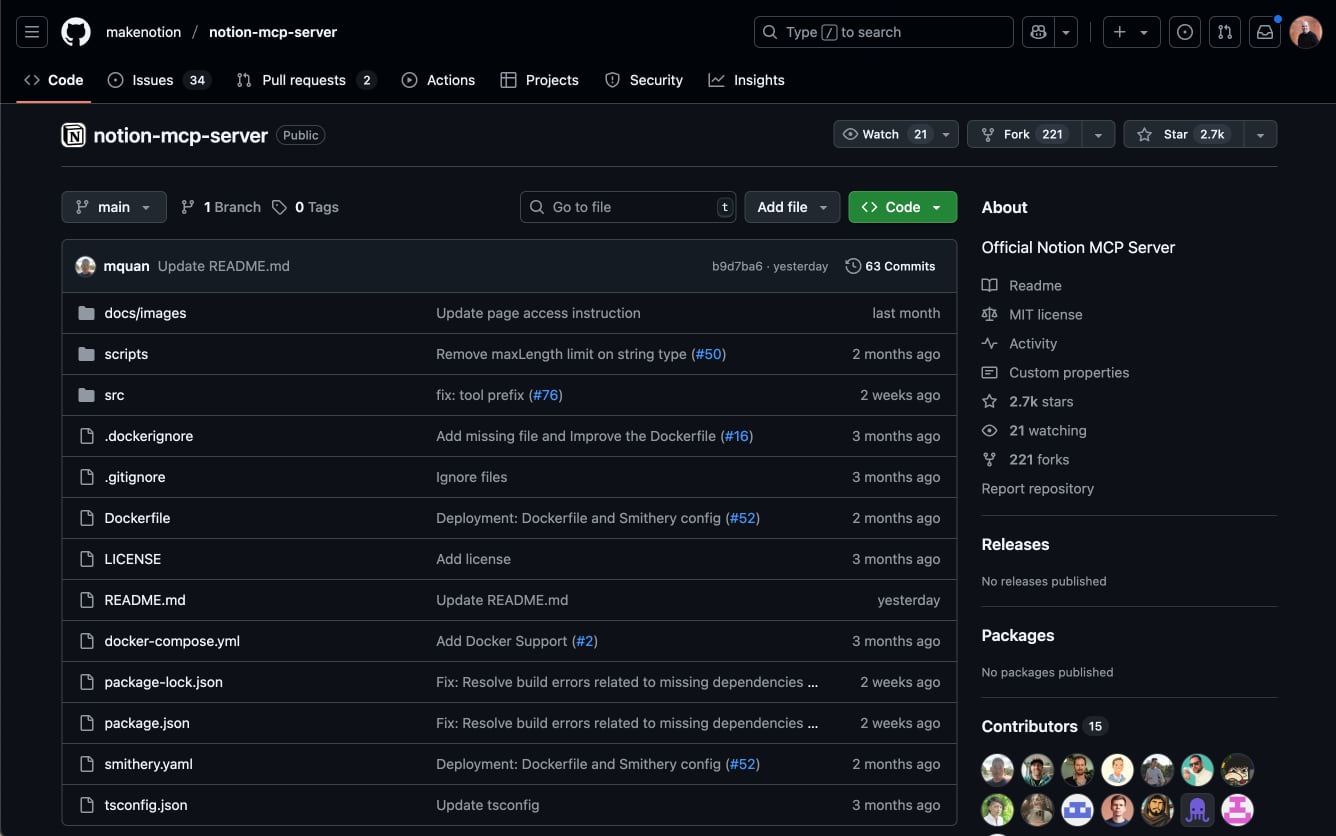The image size is (1336, 836).
Task: Open commit hash b9d7ba6 link
Action: point(737,266)
